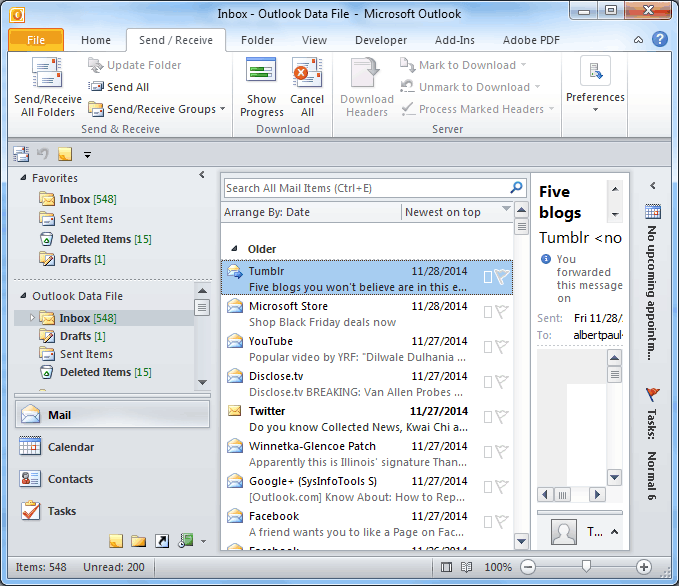Click the search magnifier icon
The image size is (679, 586).
tap(516, 188)
